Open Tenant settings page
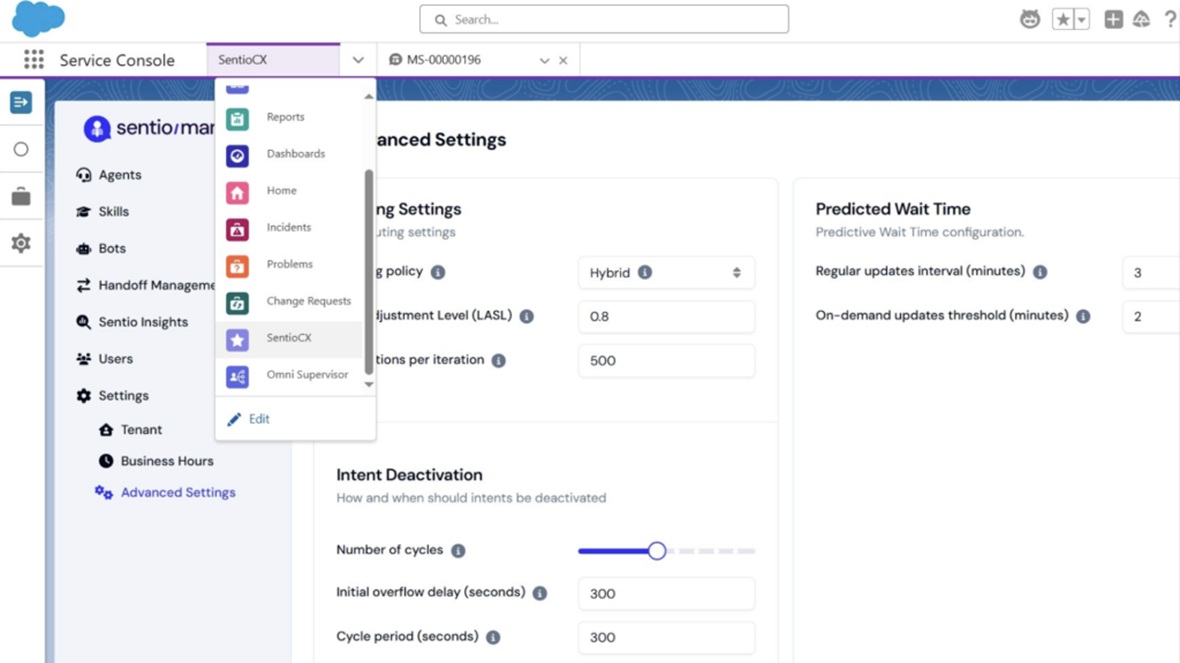This screenshot has width=1180, height=663. (131, 430)
